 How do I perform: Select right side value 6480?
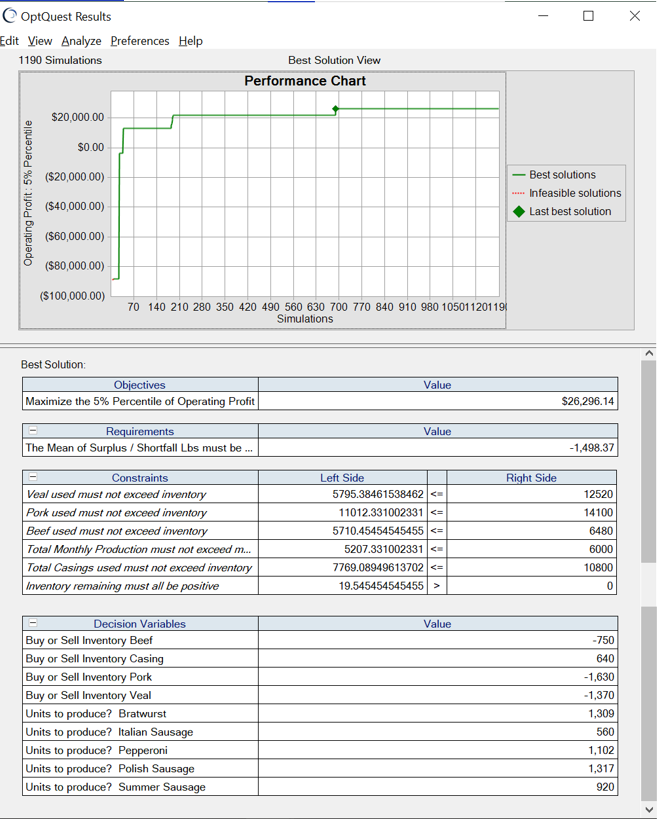click(x=601, y=531)
